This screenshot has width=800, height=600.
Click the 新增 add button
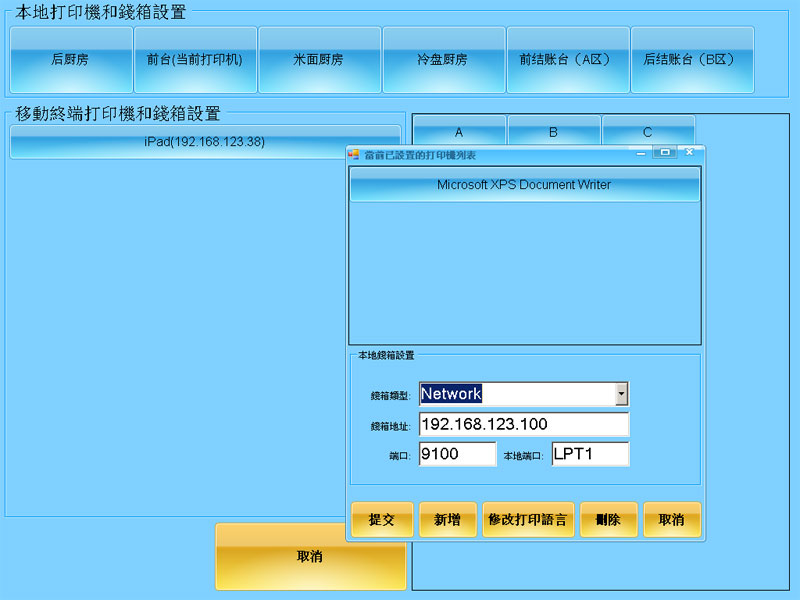447,520
